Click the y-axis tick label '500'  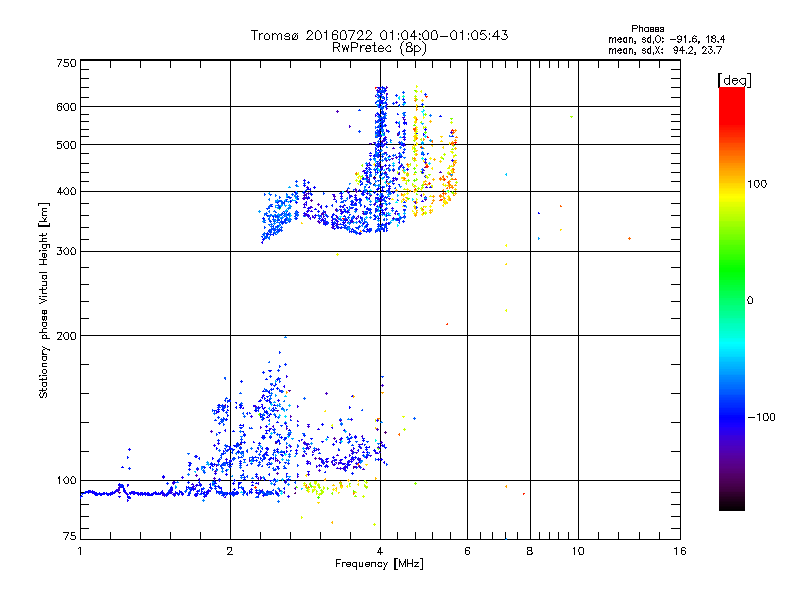coord(66,145)
